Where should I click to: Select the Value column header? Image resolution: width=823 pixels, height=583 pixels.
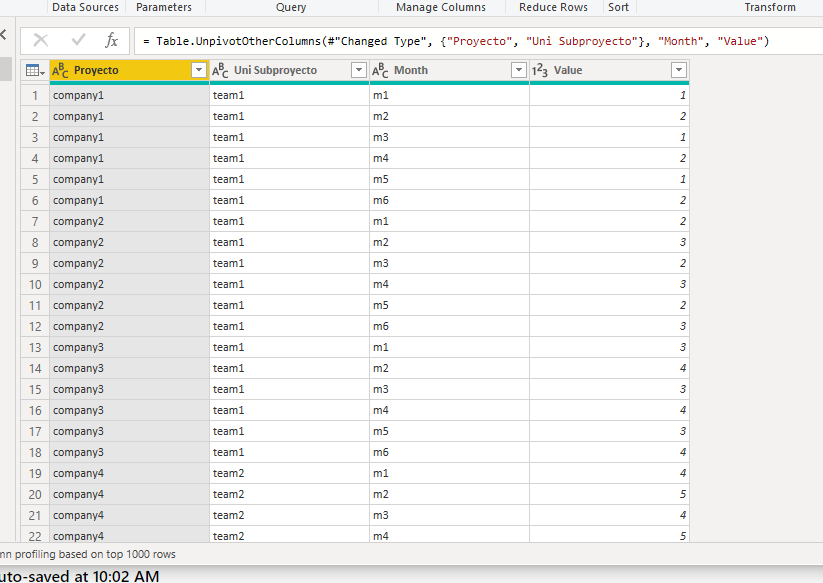click(609, 70)
